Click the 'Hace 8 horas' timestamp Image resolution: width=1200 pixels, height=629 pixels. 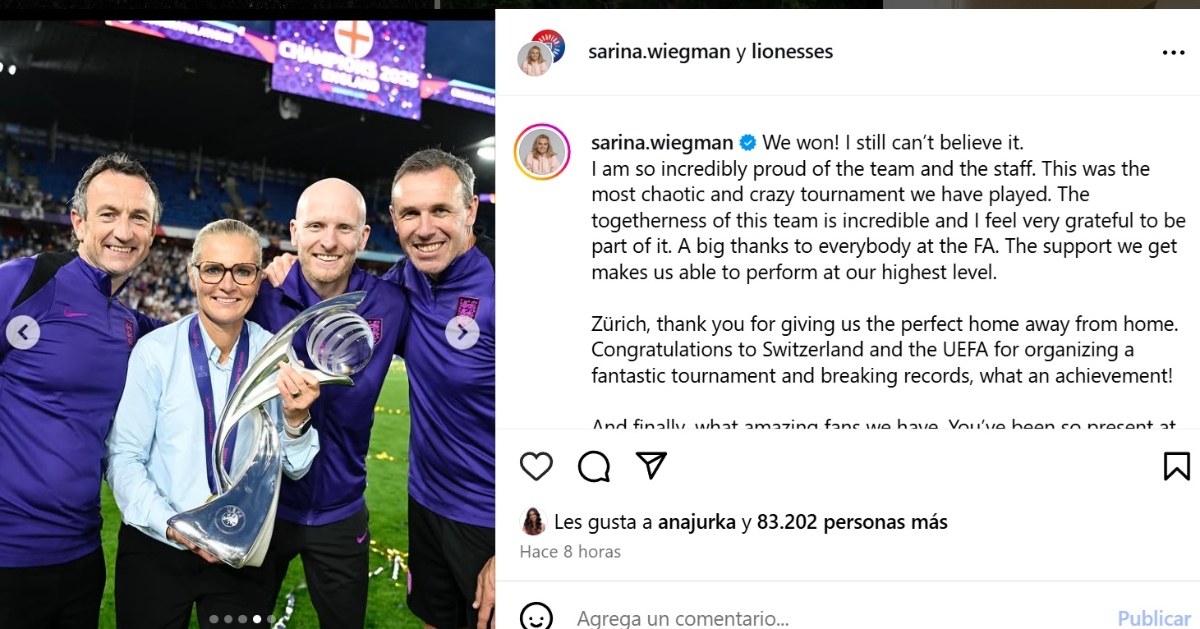pyautogui.click(x=570, y=551)
